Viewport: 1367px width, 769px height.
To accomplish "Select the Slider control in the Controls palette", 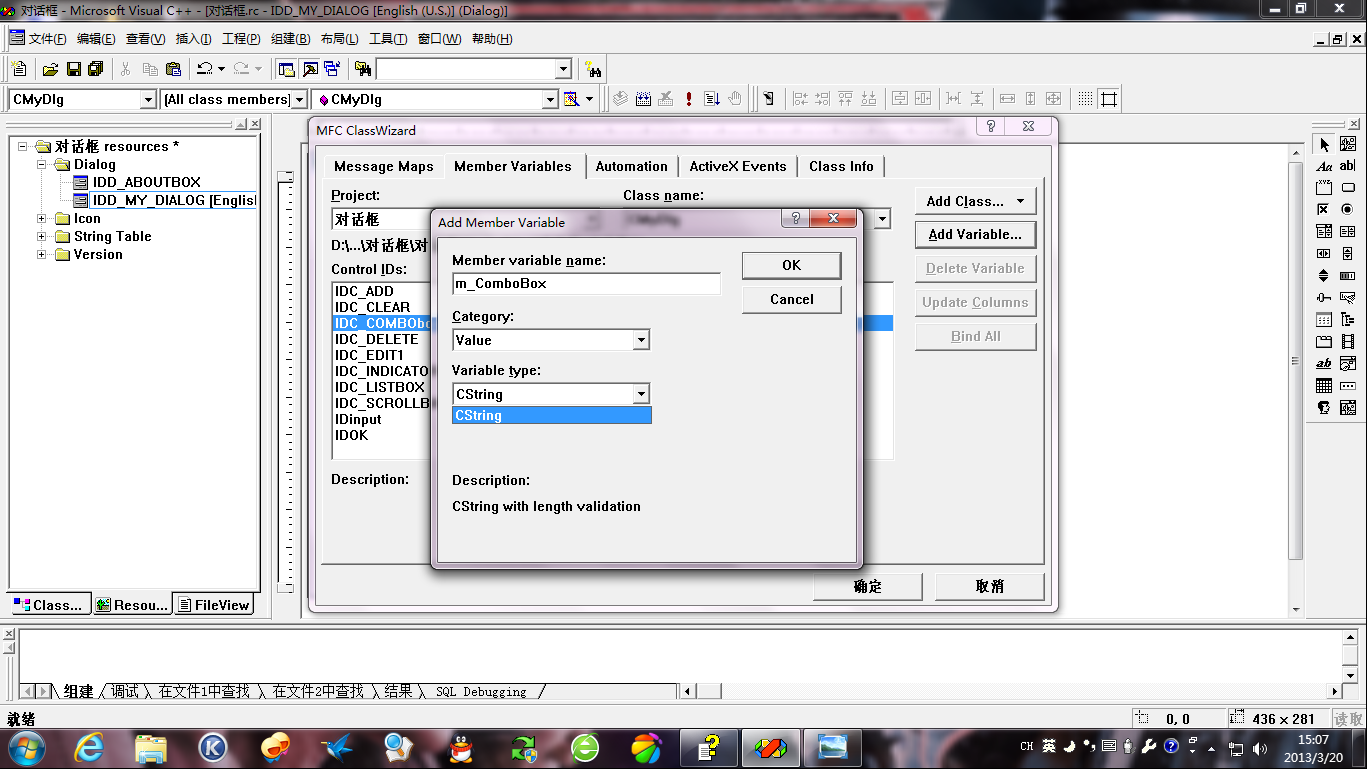I will [1324, 298].
